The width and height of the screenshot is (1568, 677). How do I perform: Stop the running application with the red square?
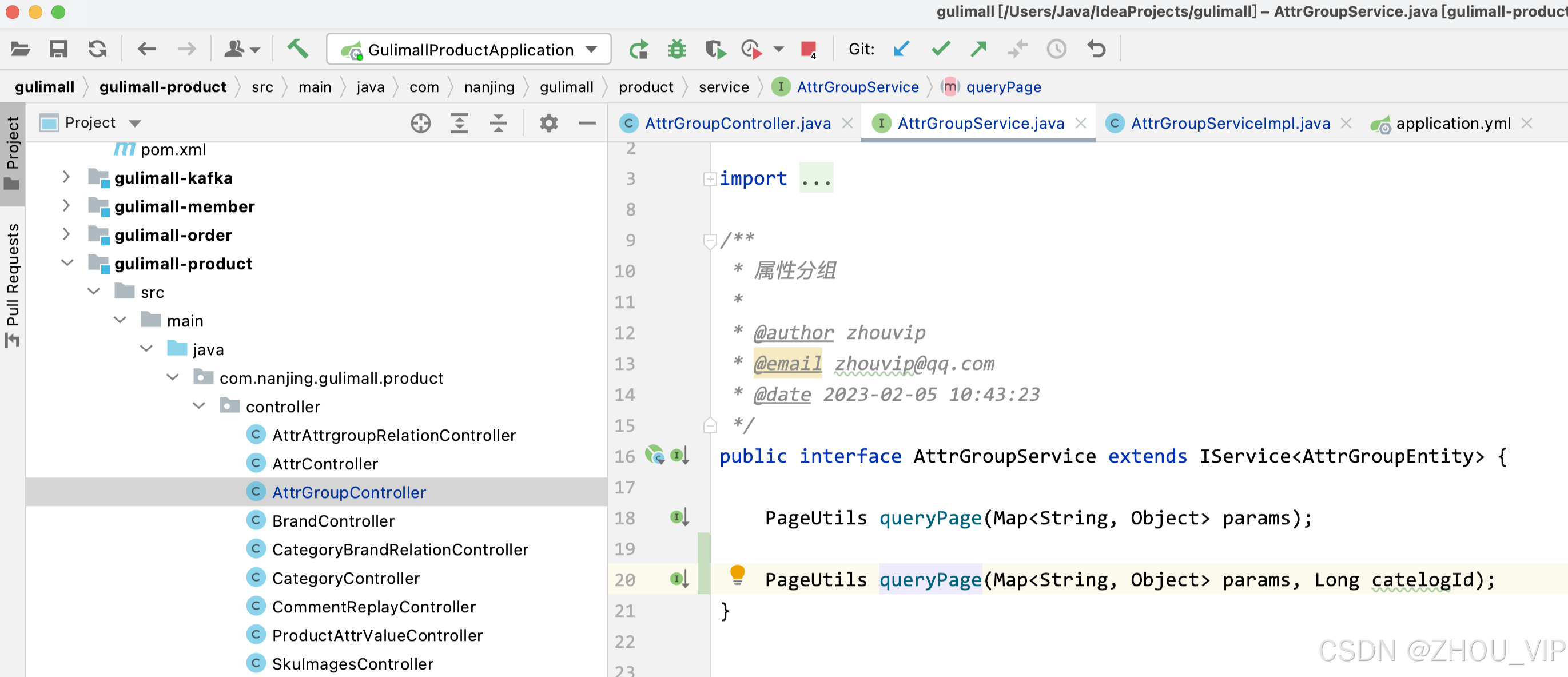pyautogui.click(x=809, y=49)
